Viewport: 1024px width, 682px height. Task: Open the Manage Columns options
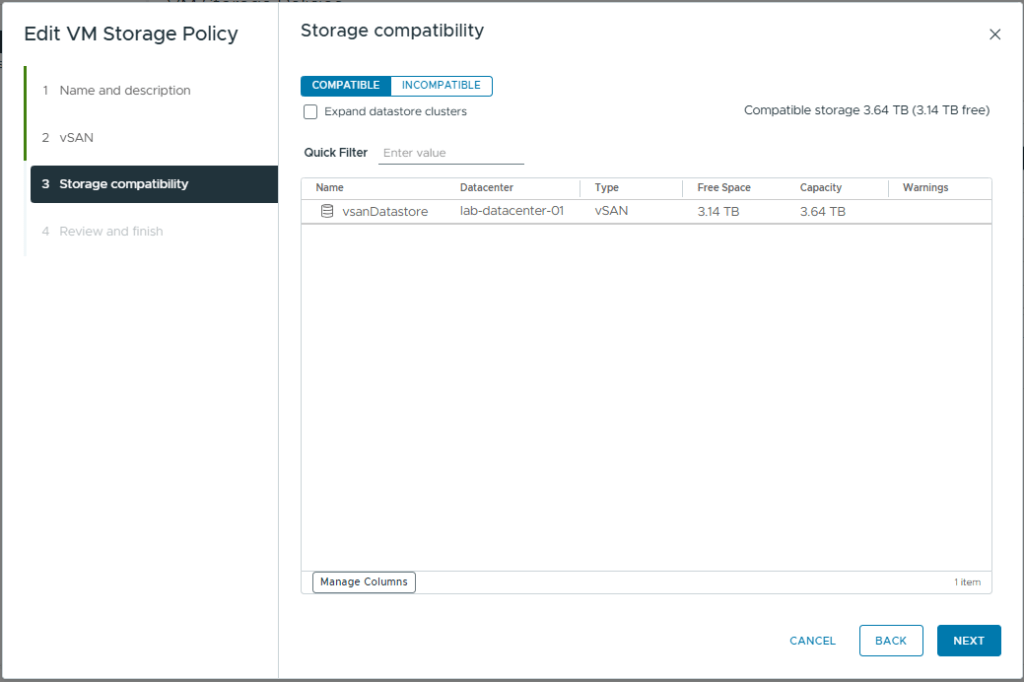coord(364,582)
